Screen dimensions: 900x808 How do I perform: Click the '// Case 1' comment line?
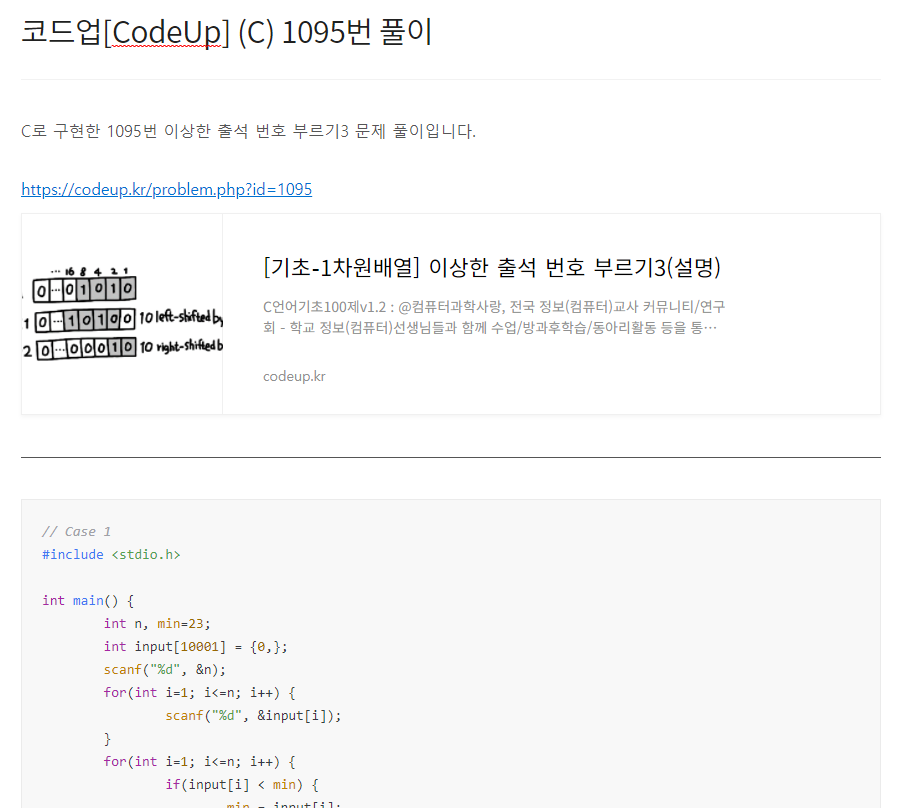click(x=76, y=531)
